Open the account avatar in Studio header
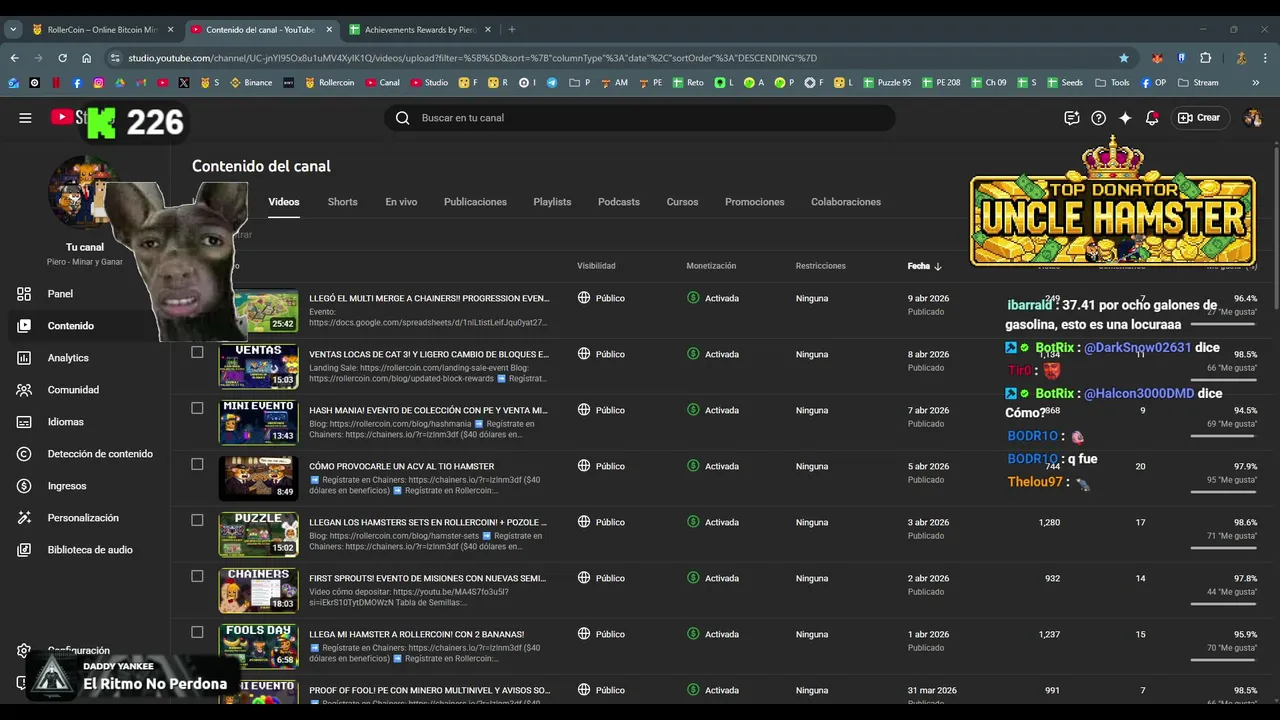Viewport: 1280px width, 720px height. pyautogui.click(x=1252, y=118)
